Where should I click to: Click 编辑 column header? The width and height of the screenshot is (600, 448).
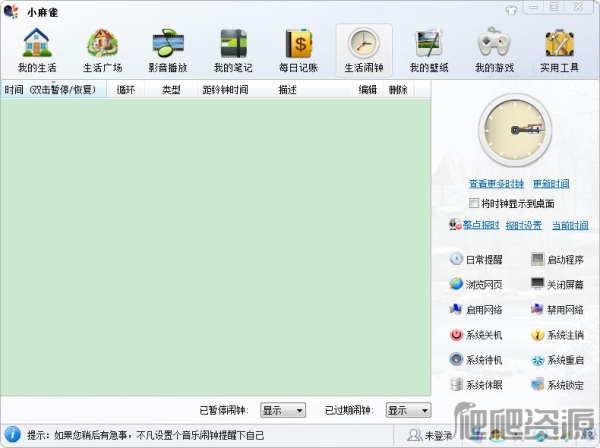[x=368, y=90]
